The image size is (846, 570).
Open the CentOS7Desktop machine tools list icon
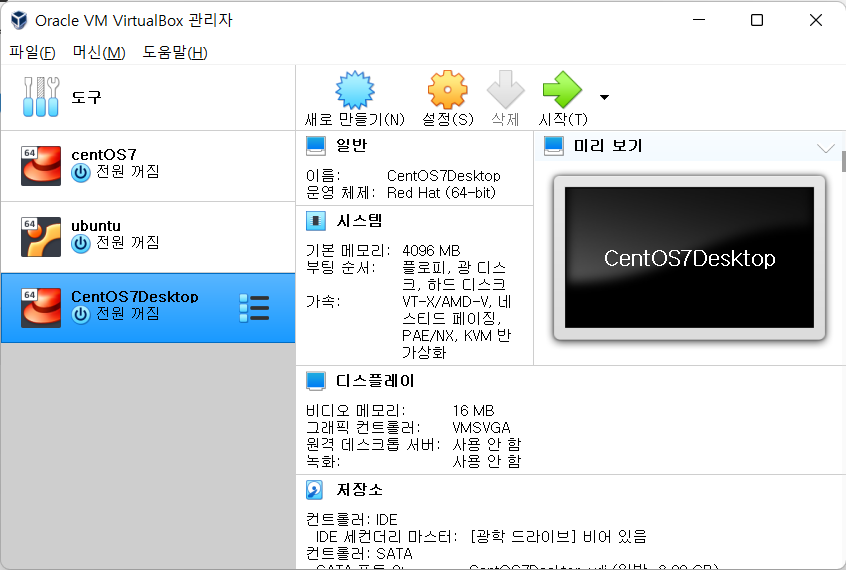[254, 308]
